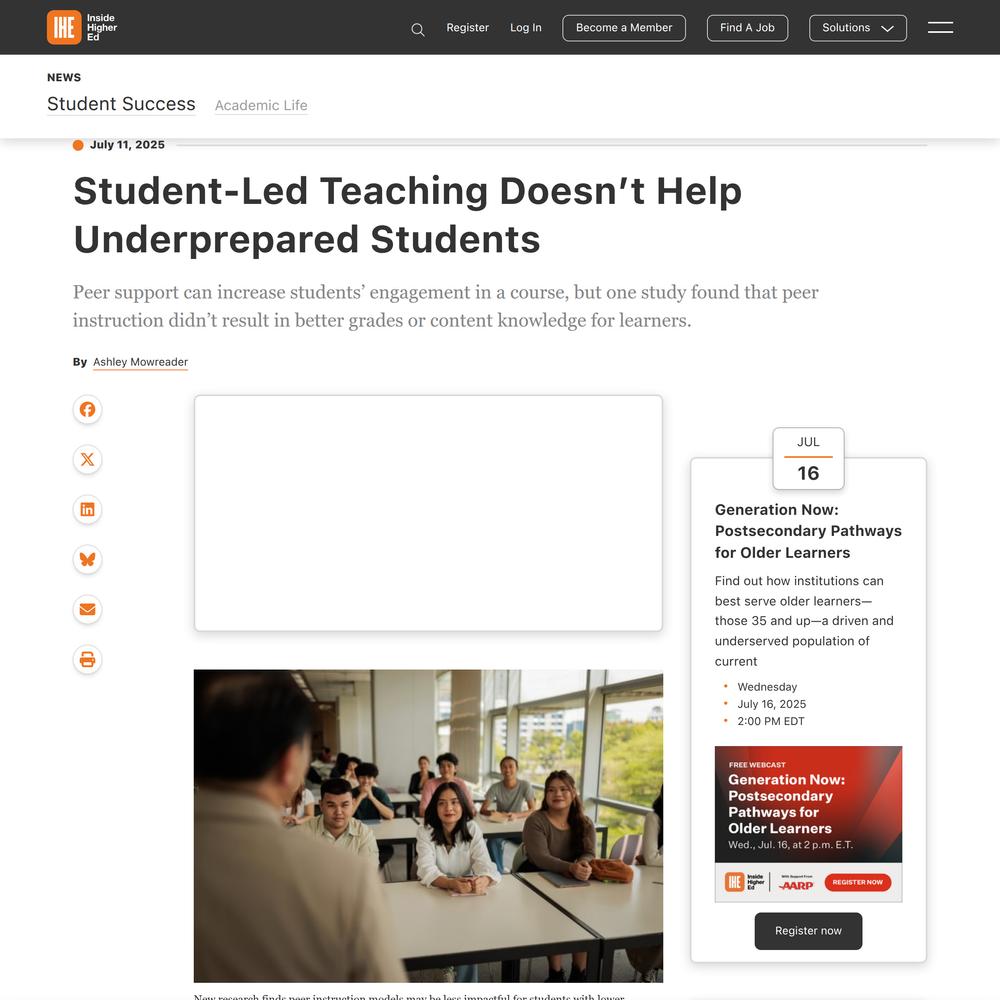Open author Ashley Mowreader's page
Image resolution: width=1000 pixels, height=1000 pixels.
(x=140, y=362)
